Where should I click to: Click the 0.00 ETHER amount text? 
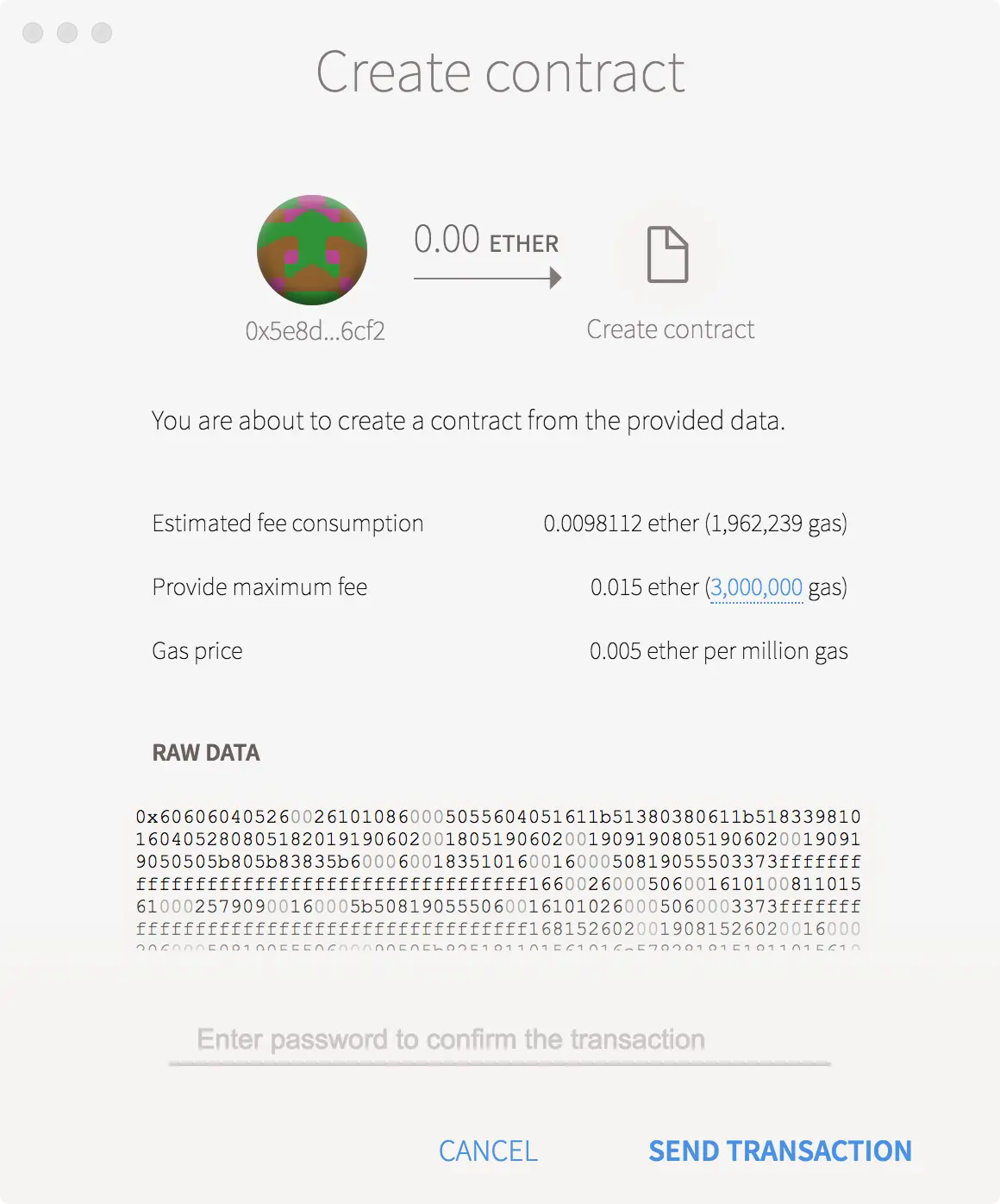click(x=486, y=240)
